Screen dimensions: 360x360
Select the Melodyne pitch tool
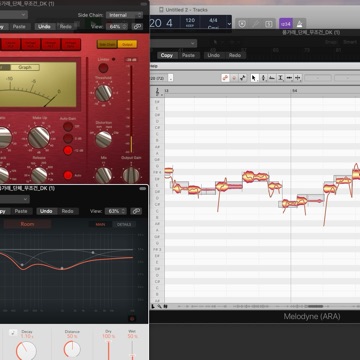click(x=263, y=78)
